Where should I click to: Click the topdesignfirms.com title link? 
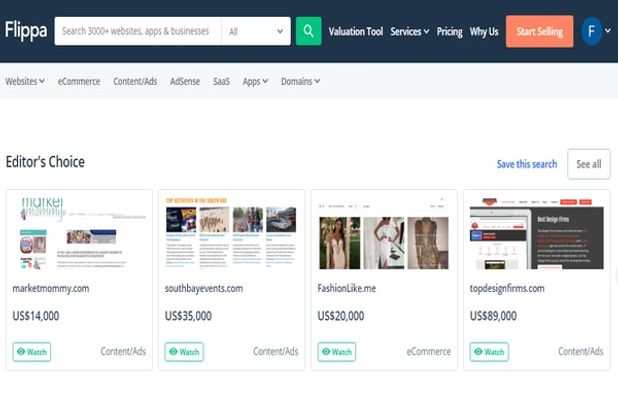pos(507,288)
